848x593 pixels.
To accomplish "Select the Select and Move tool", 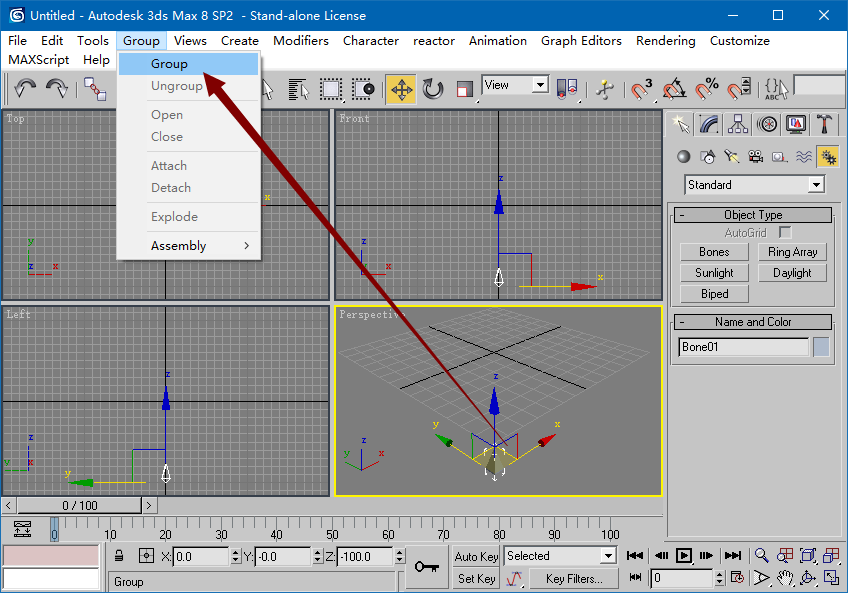I will tap(401, 89).
